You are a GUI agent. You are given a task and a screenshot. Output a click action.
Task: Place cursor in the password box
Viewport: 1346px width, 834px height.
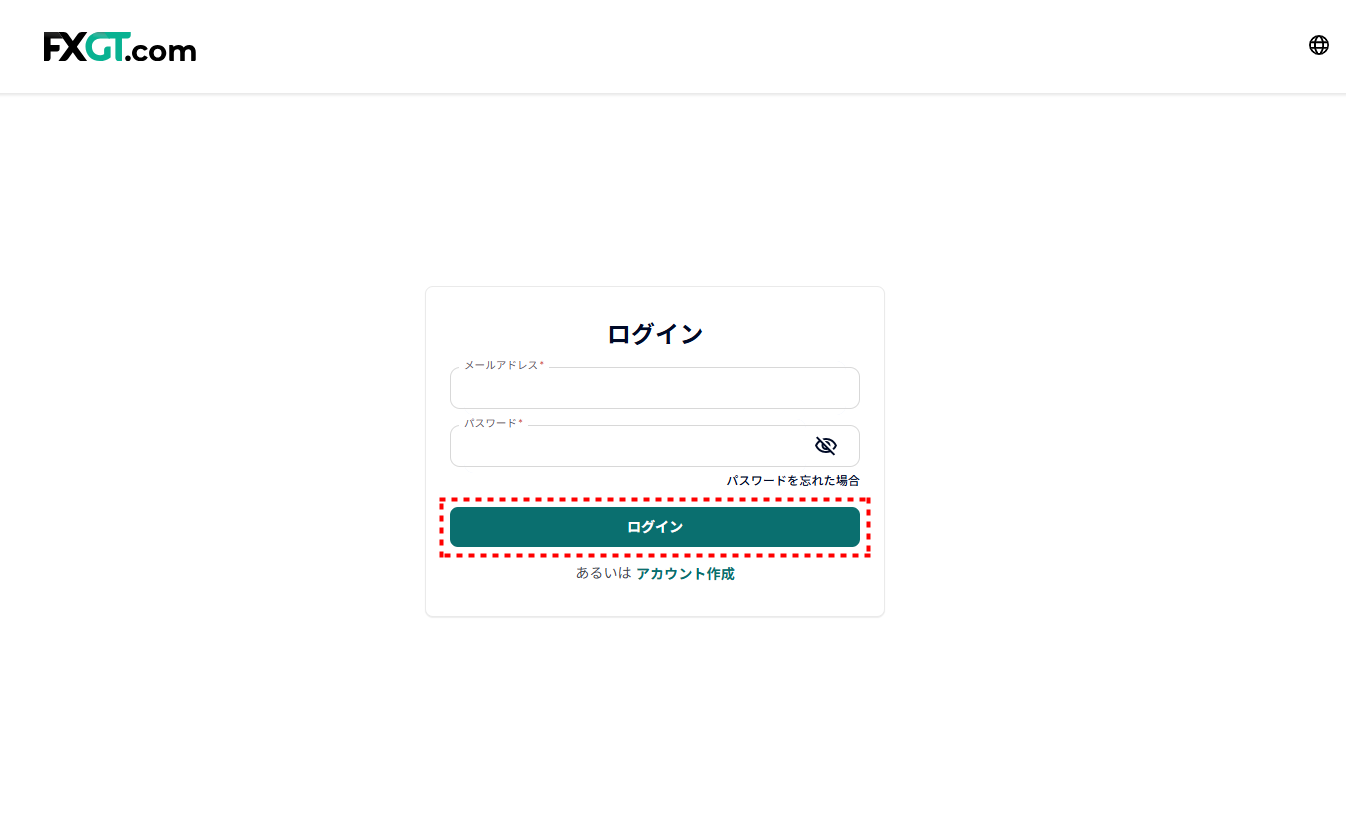(630, 447)
